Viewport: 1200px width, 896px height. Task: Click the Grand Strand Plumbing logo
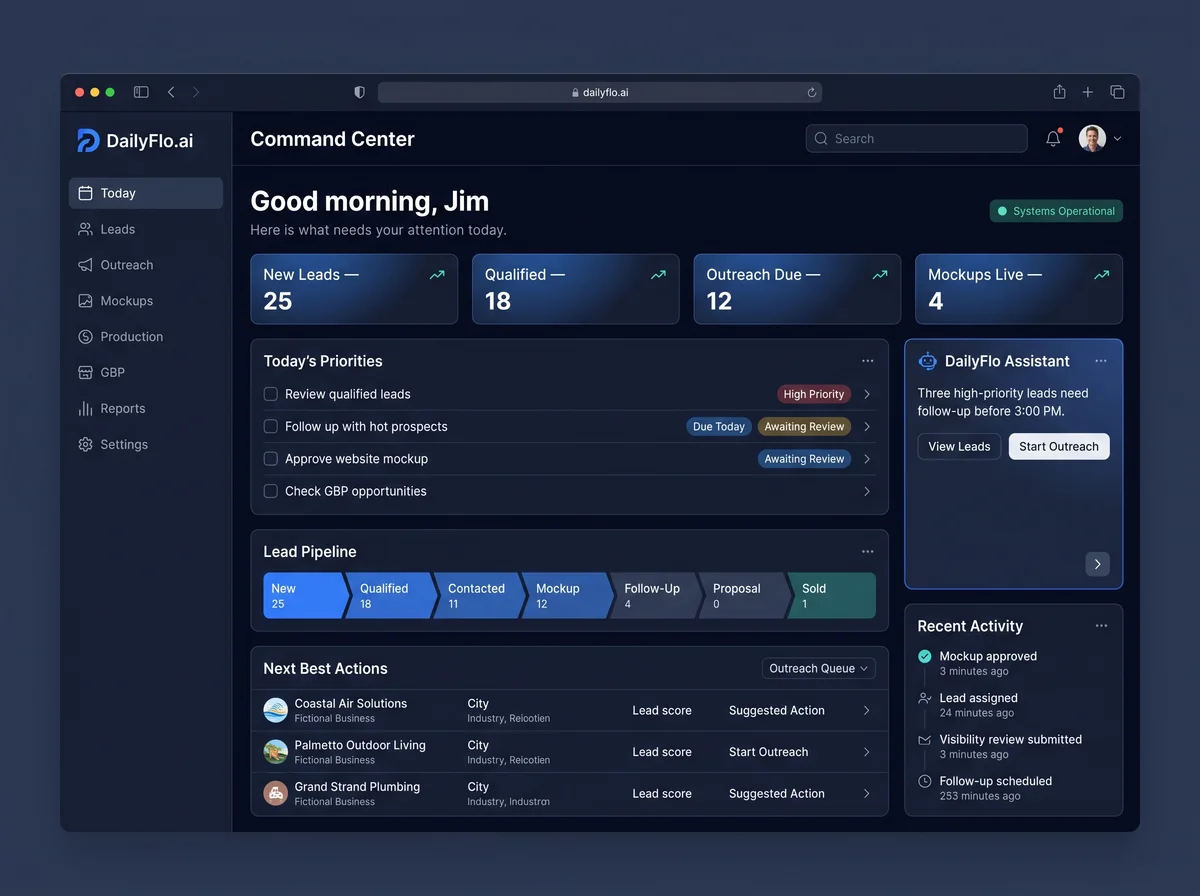[276, 793]
